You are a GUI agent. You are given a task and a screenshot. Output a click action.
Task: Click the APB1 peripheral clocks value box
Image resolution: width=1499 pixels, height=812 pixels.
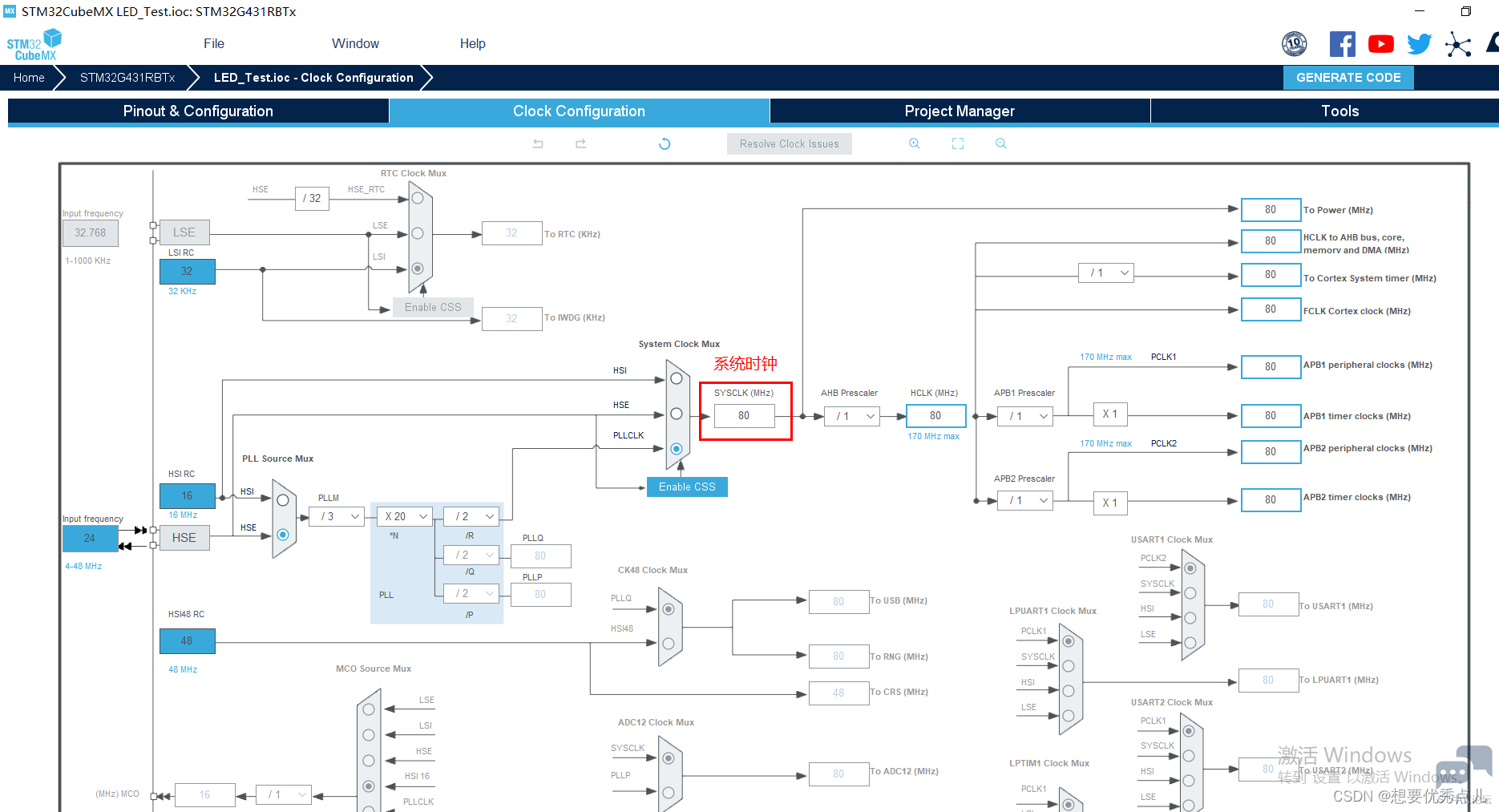point(1271,367)
